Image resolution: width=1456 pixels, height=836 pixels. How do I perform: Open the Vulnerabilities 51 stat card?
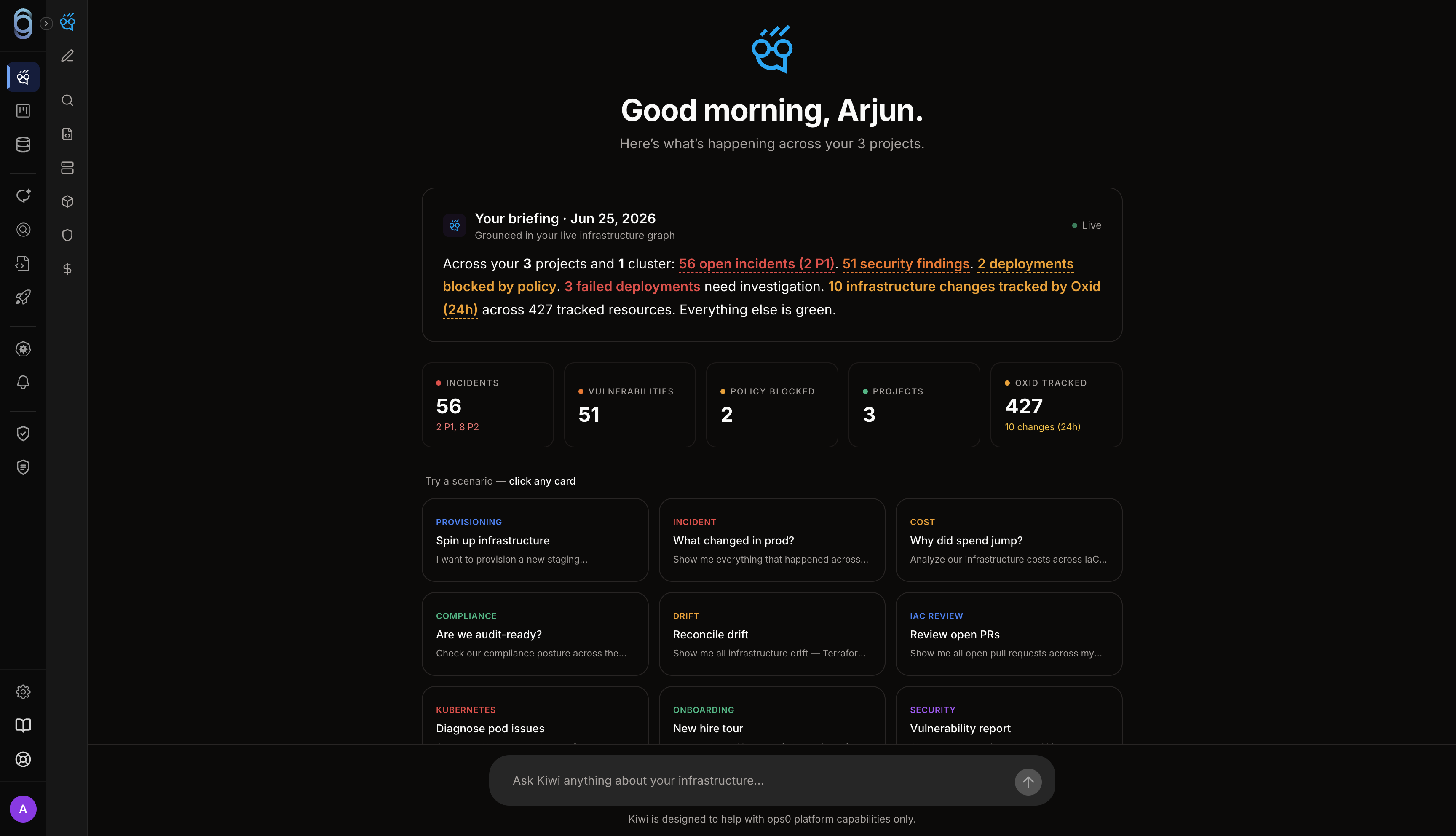[629, 405]
